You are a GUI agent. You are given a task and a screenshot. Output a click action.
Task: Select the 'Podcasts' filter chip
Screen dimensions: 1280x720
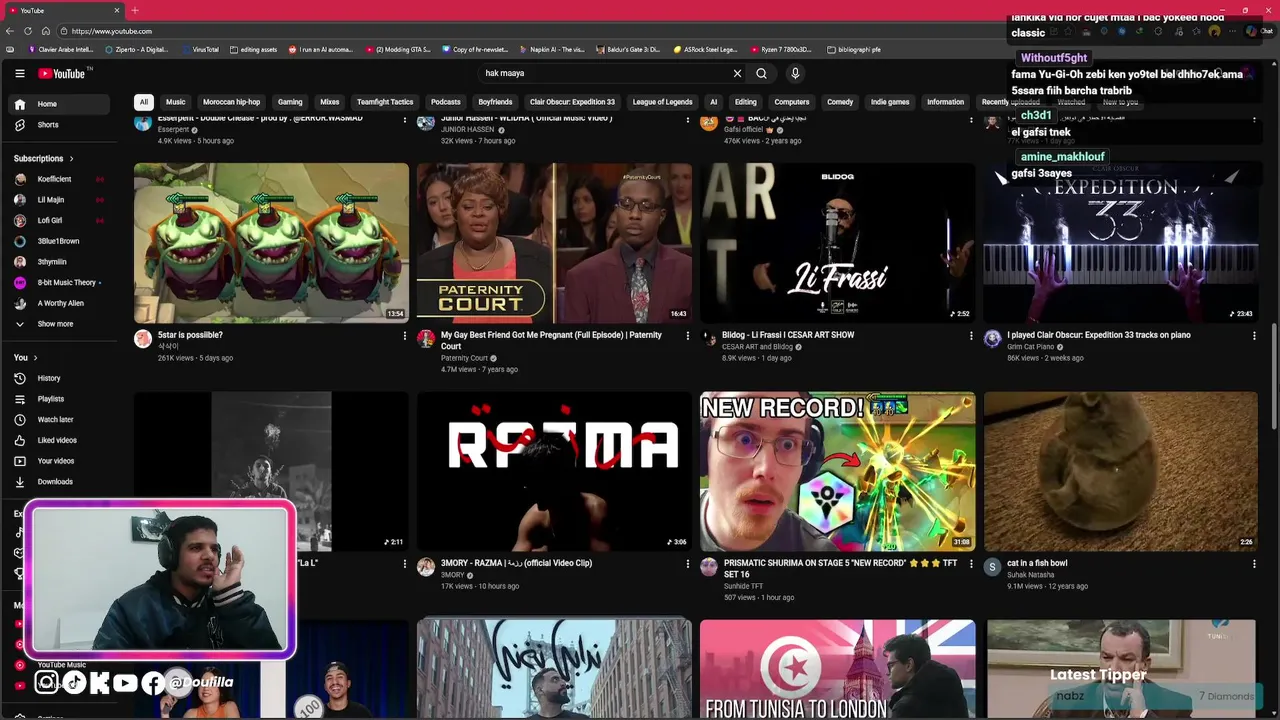pos(446,102)
